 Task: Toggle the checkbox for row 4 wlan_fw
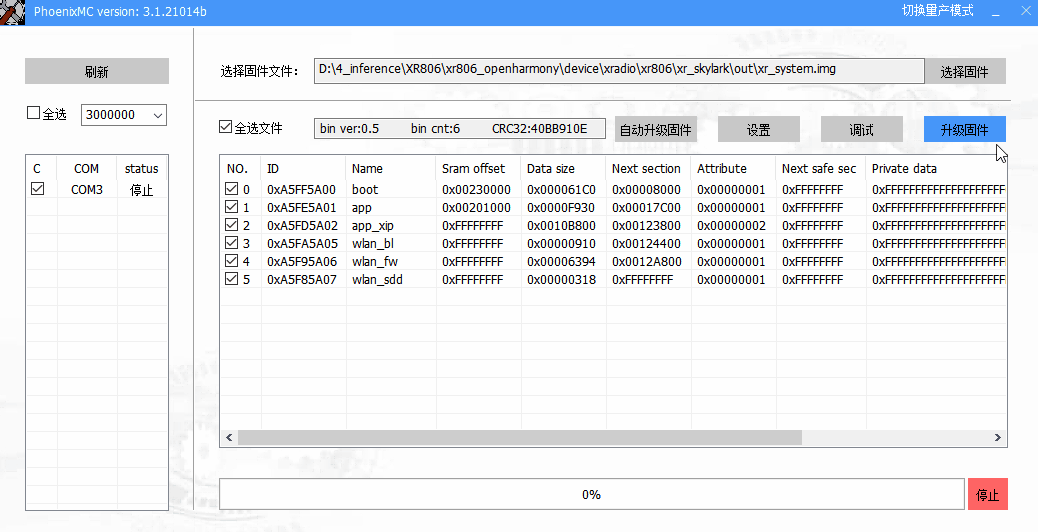231,261
